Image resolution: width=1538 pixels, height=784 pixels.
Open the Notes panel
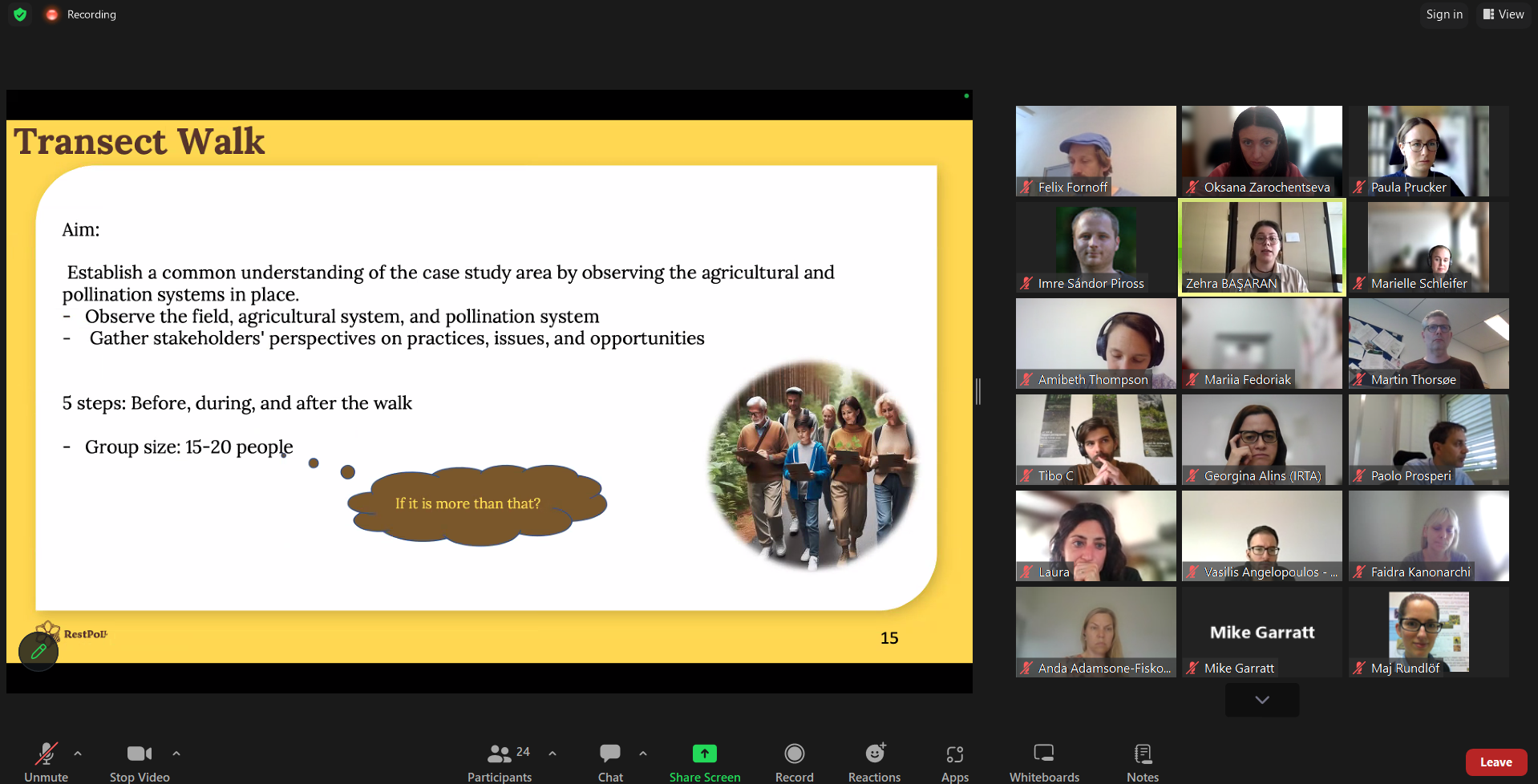pos(1143,762)
